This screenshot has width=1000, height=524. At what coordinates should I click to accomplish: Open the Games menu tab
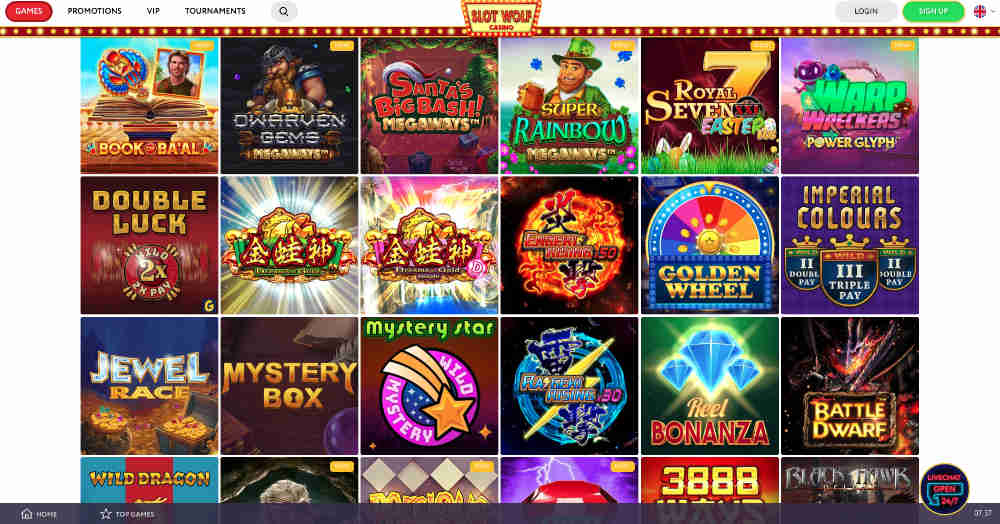pos(29,11)
